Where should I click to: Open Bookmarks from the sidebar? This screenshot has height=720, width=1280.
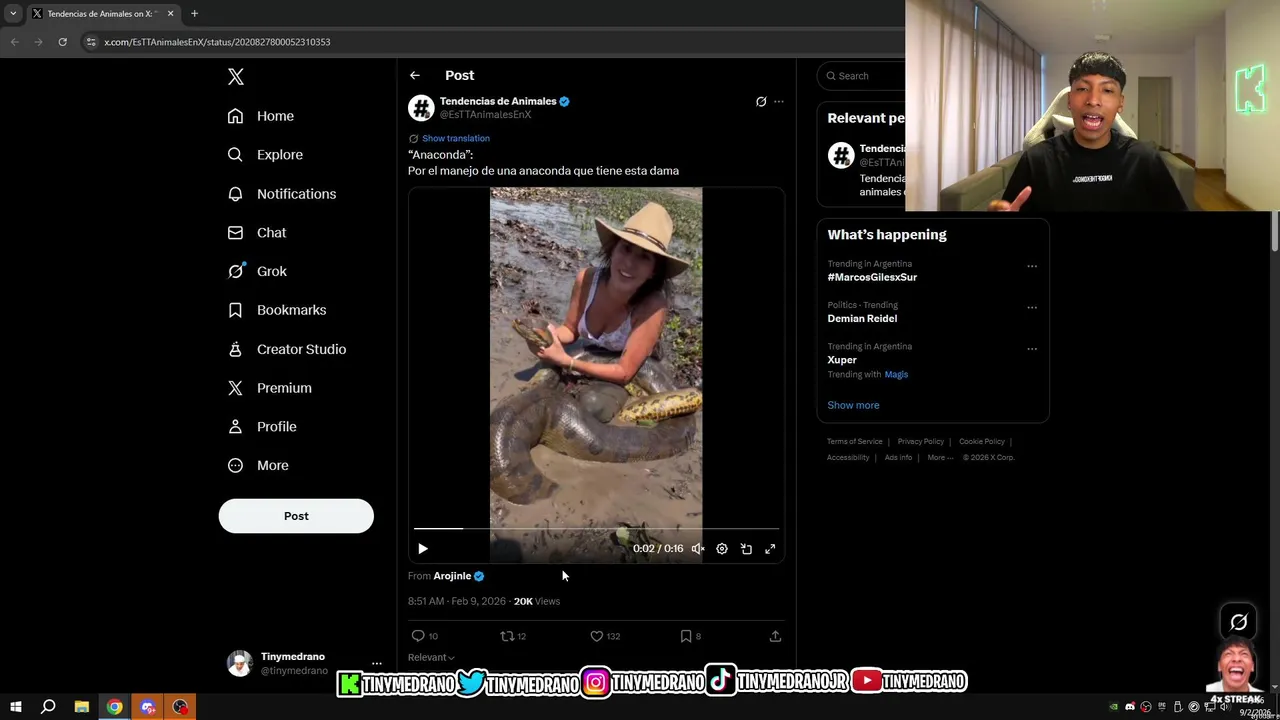pyautogui.click(x=276, y=310)
